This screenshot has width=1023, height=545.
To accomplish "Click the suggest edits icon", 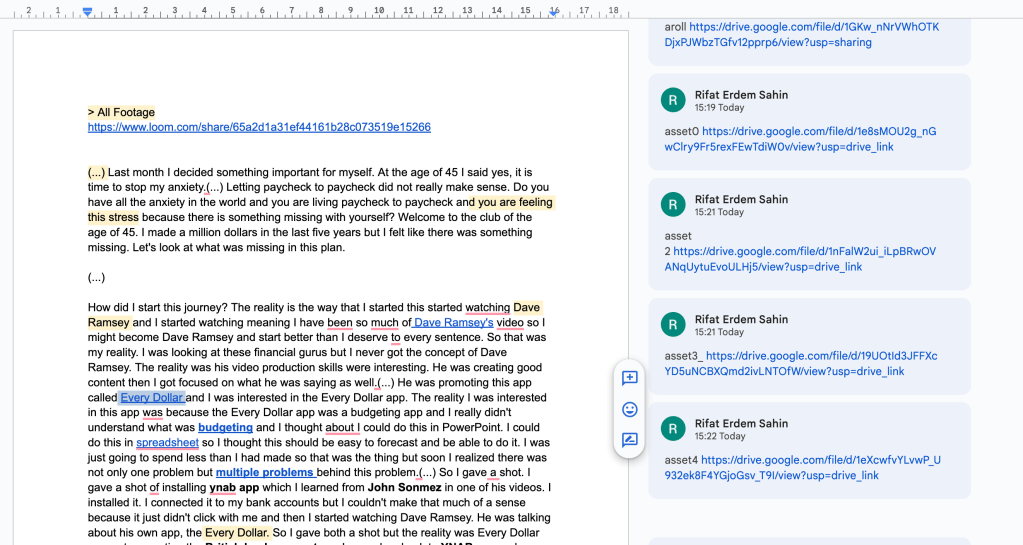I will click(630, 440).
